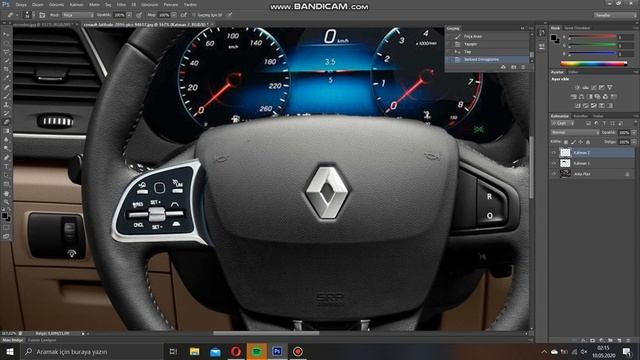
Task: Open the Windows search box
Action: (91, 351)
